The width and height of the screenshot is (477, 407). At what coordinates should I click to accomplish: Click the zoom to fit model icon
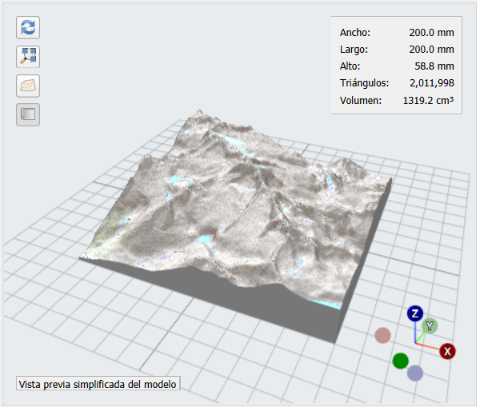28,56
